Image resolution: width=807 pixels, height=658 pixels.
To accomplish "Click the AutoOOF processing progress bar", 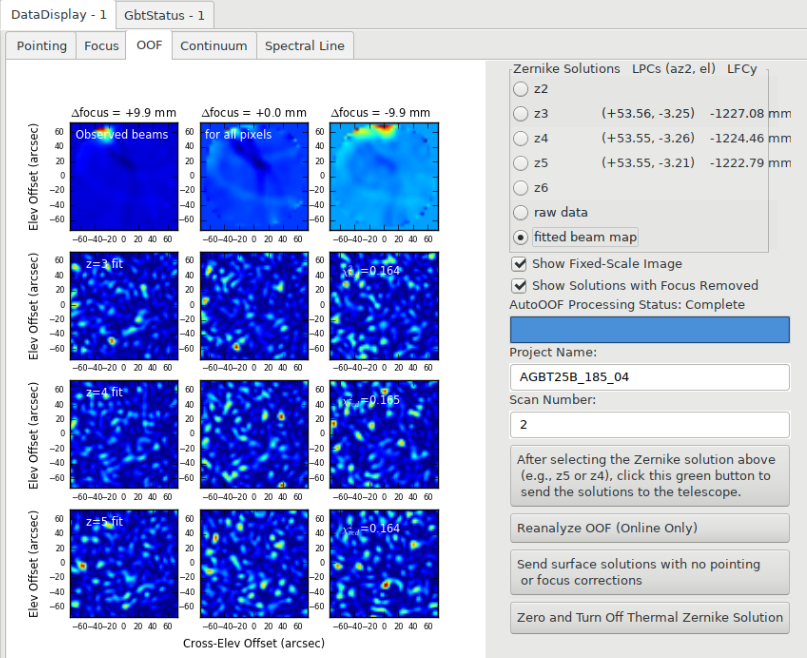I will [x=650, y=330].
